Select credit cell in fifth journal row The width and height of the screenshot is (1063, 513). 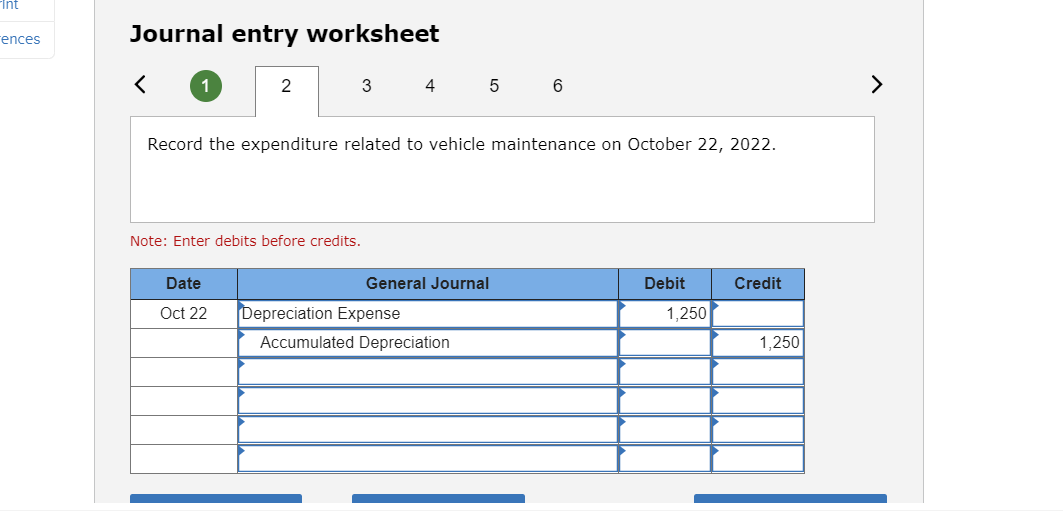point(758,430)
